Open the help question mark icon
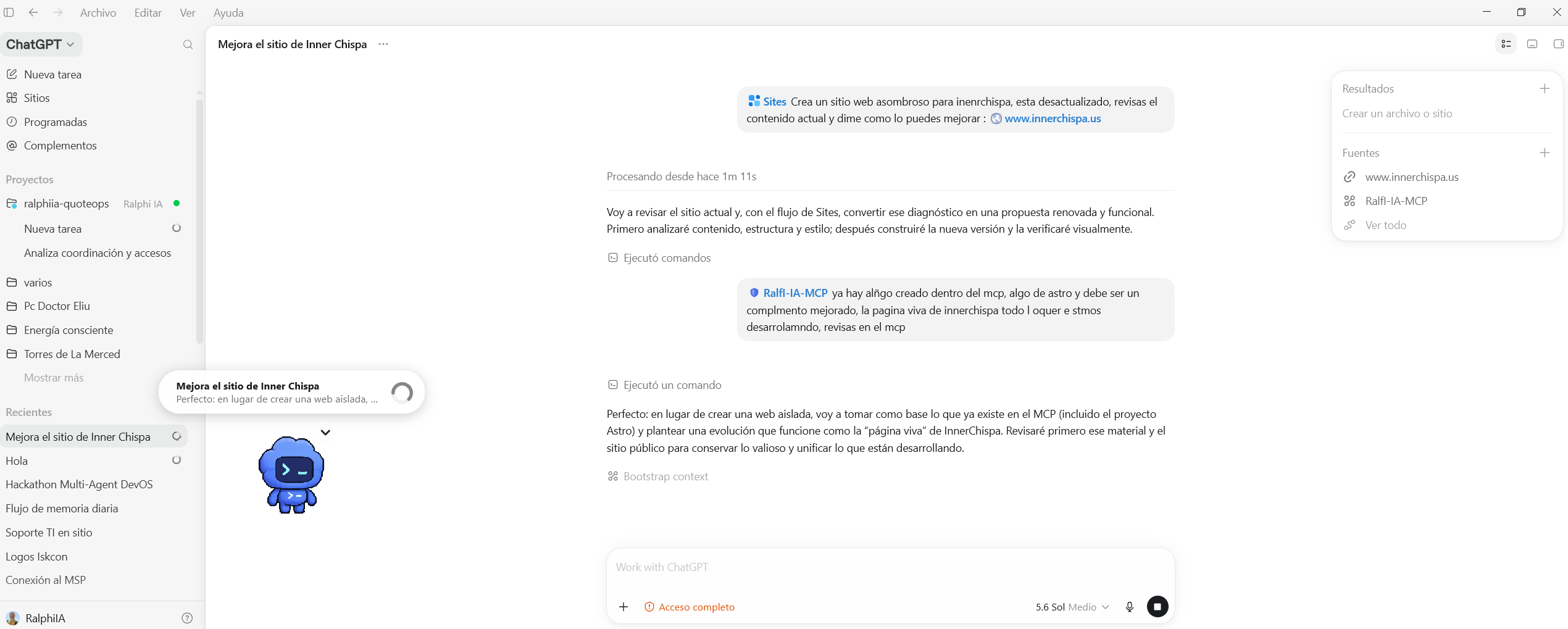This screenshot has width=1568, height=629. [187, 618]
